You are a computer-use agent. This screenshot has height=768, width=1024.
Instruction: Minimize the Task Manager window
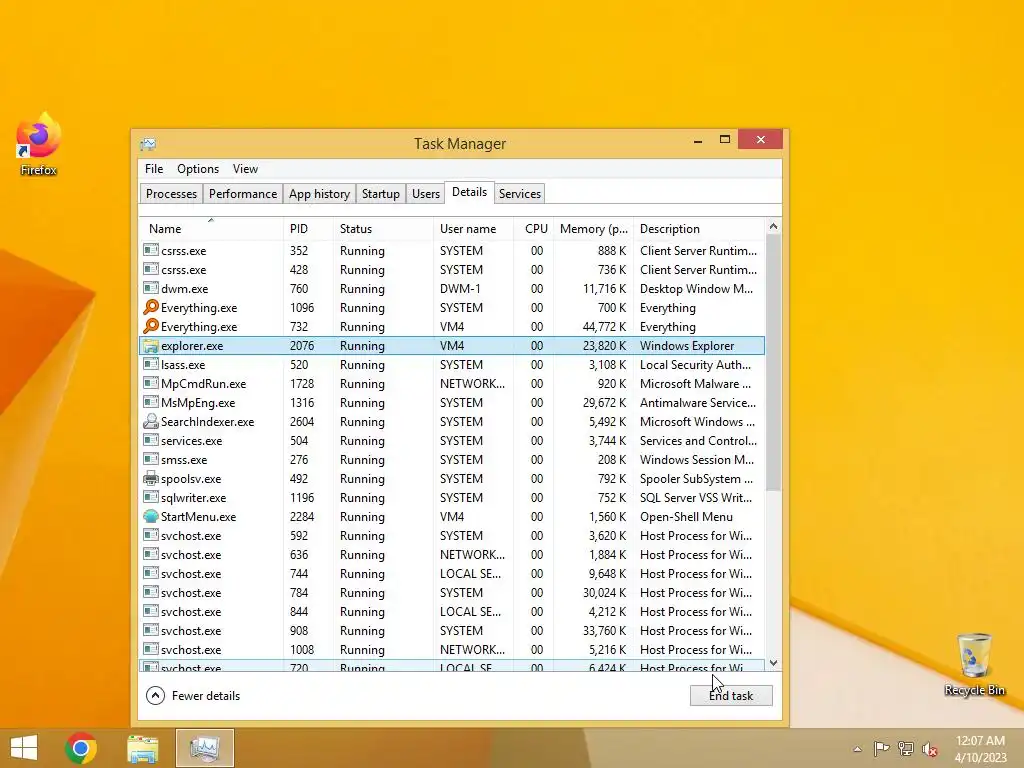[698, 140]
